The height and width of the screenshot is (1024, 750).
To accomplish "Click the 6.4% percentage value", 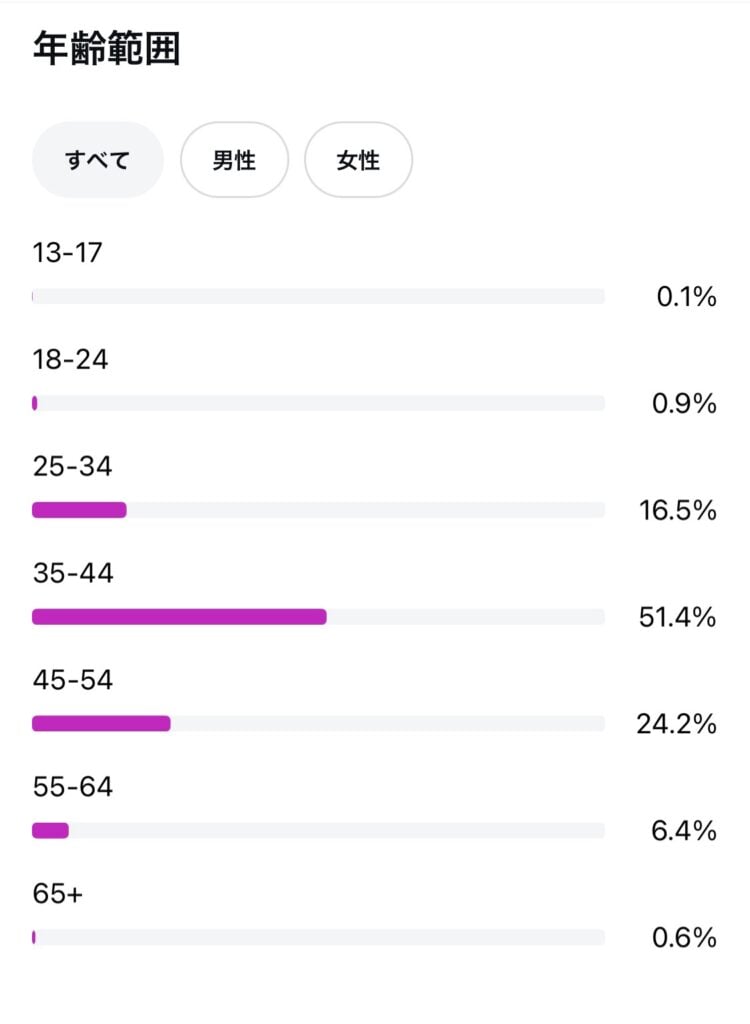I will coord(684,831).
